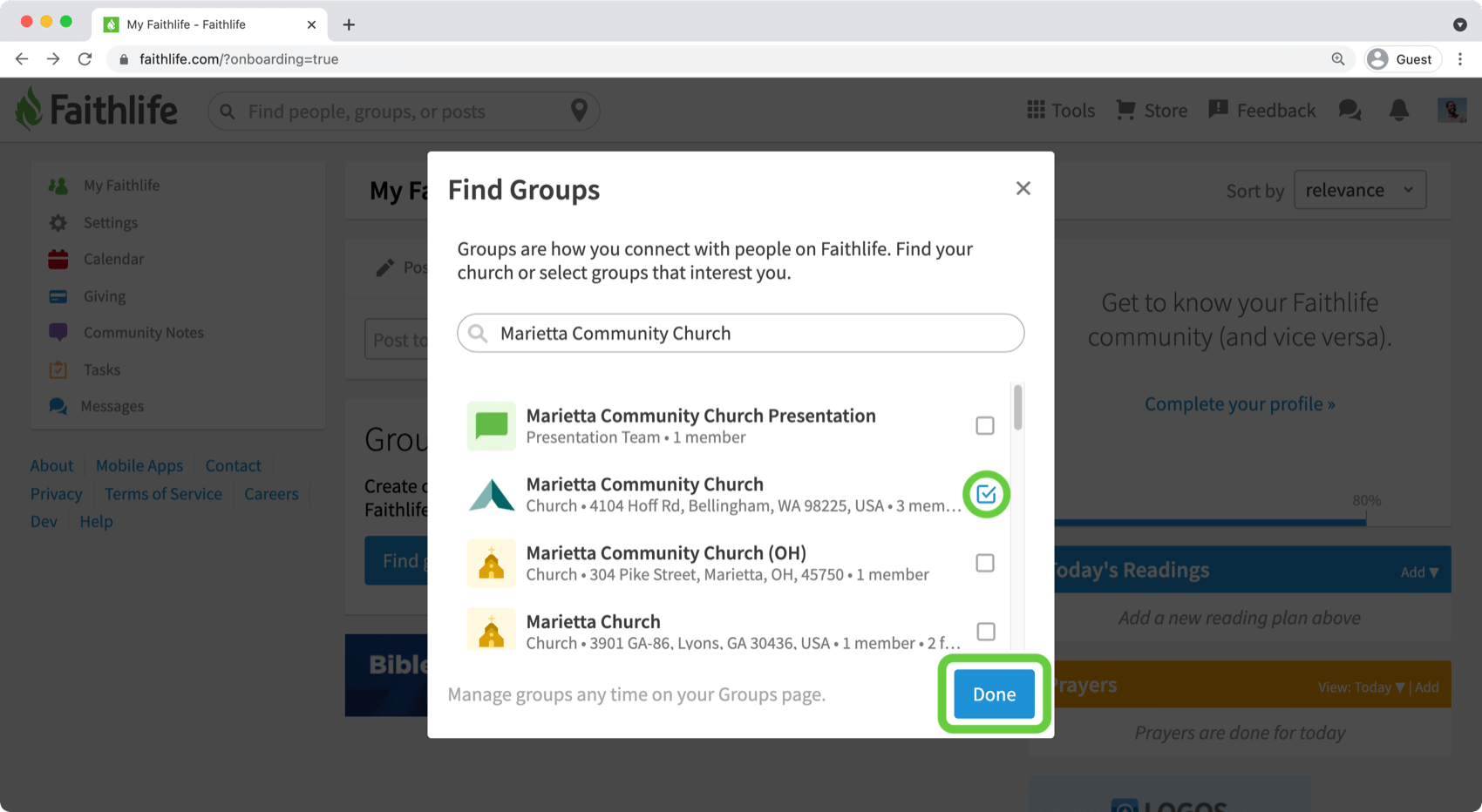
Task: Click the Marietta Community Church Presentation group icon
Action: click(x=492, y=426)
